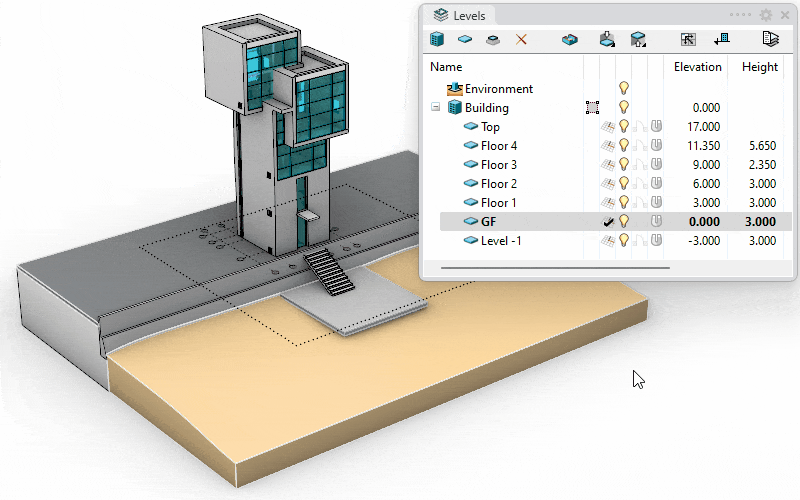Click Floor 2 CPlane grid icon
The width and height of the screenshot is (800, 500).
coord(608,184)
